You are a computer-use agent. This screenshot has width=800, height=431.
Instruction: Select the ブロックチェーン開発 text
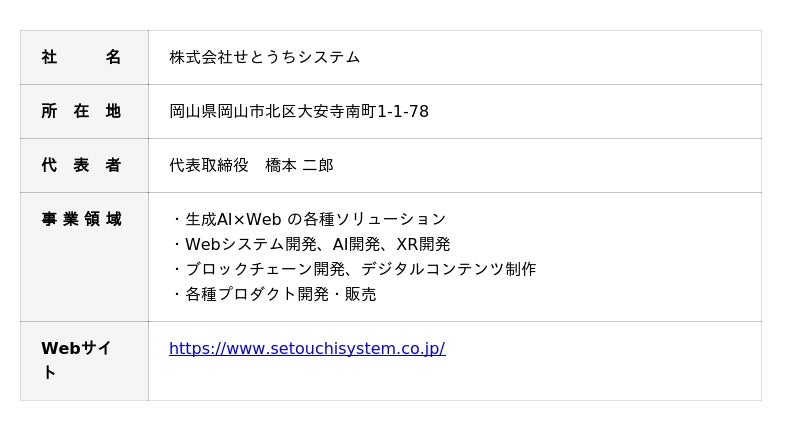[x=265, y=270]
